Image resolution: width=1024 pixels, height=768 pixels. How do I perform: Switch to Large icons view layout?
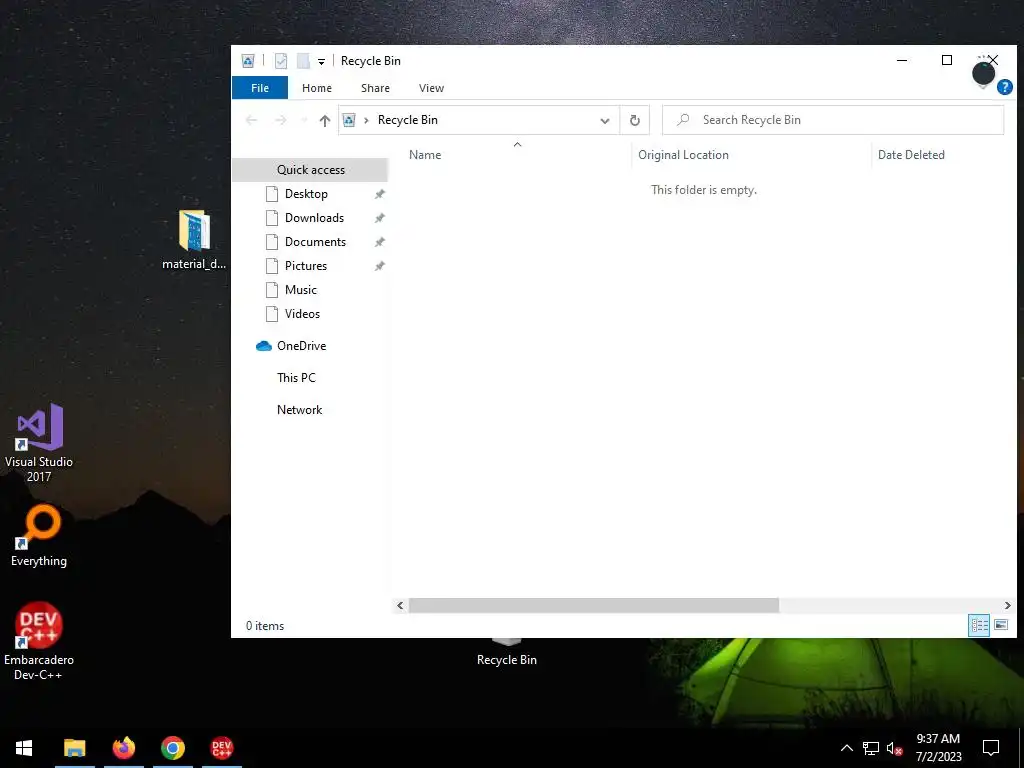[1001, 626]
